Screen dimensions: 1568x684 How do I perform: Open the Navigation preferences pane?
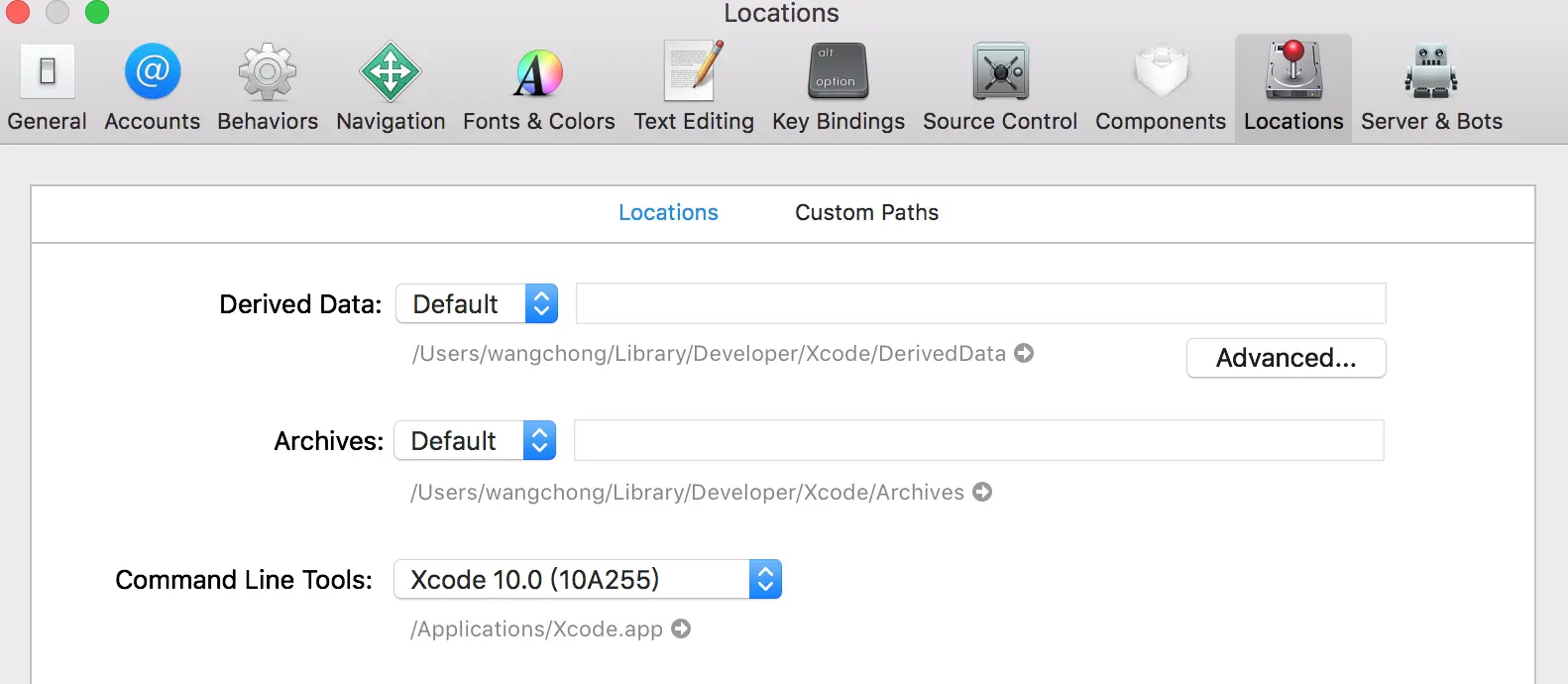[x=391, y=89]
